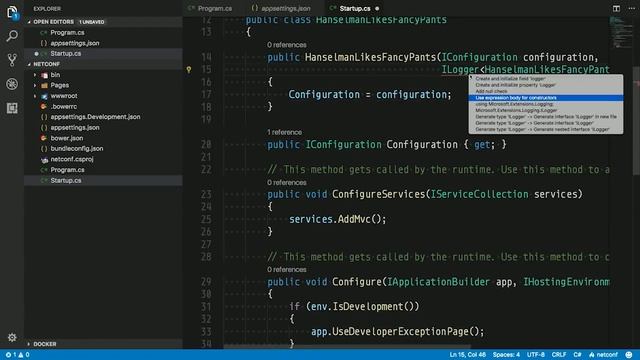Click the JSON braces icon beside bundleconfig.json
Viewport: 640px width, 360px height.
point(44,149)
